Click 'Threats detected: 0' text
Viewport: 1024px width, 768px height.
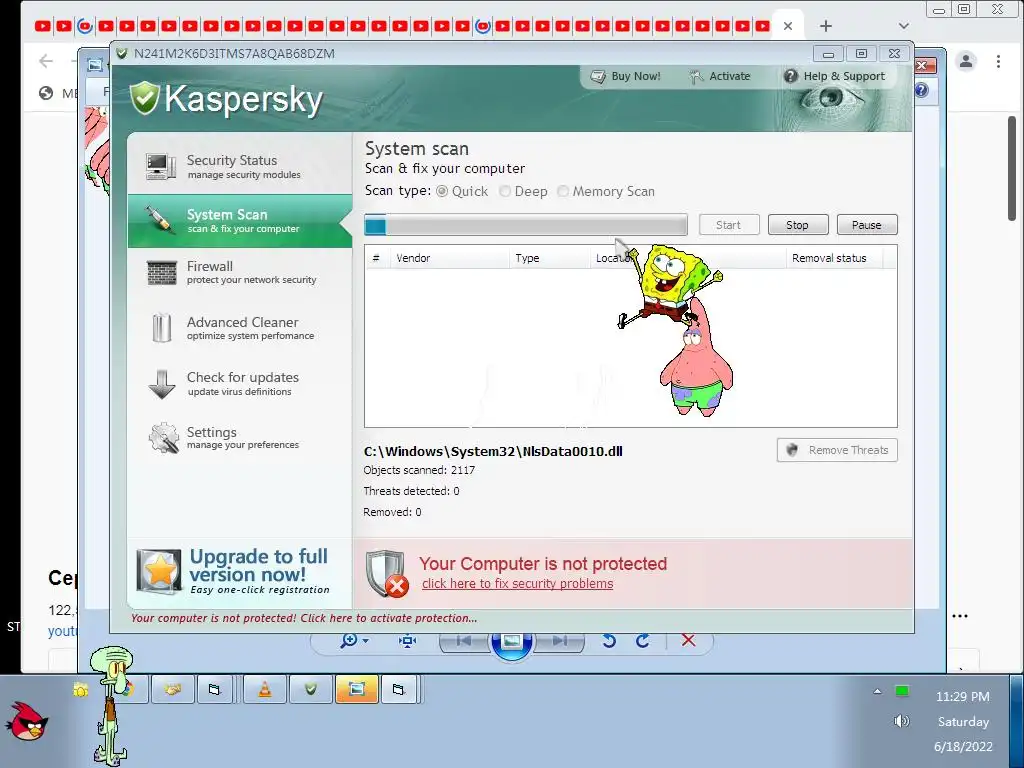pyautogui.click(x=411, y=491)
